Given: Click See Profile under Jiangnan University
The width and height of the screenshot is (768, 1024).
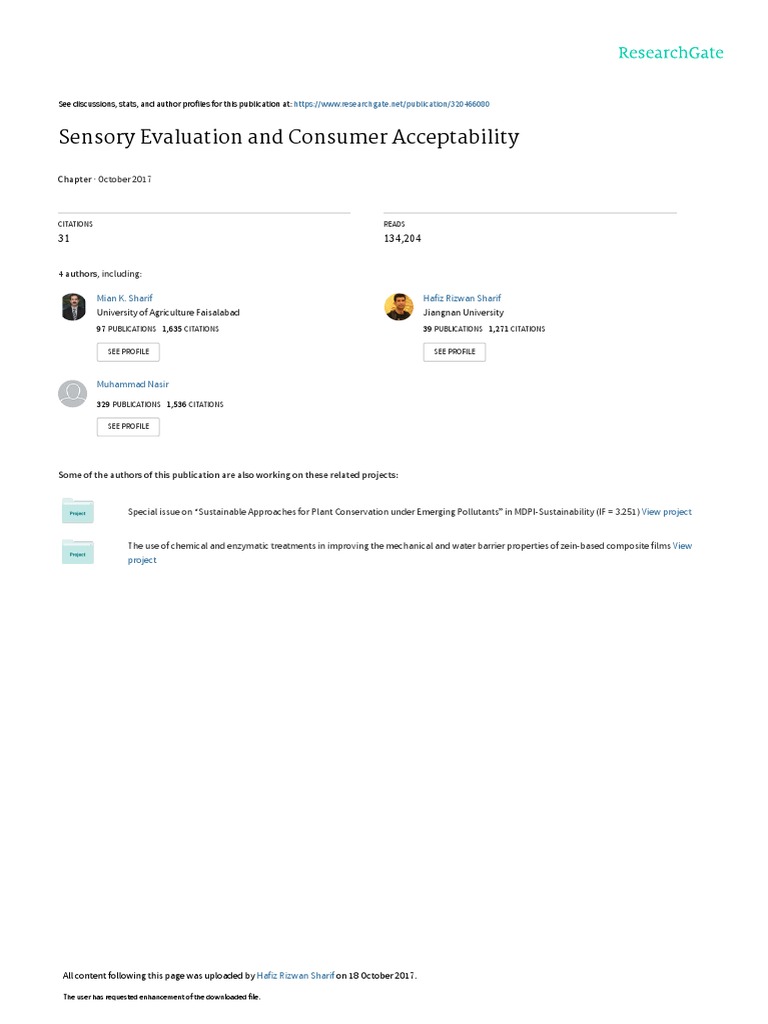Looking at the screenshot, I should click(454, 352).
